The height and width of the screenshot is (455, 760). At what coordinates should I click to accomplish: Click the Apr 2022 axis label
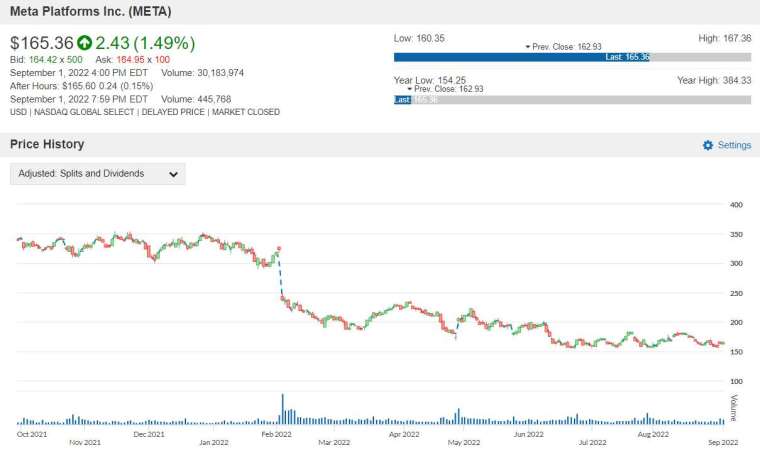pos(404,434)
